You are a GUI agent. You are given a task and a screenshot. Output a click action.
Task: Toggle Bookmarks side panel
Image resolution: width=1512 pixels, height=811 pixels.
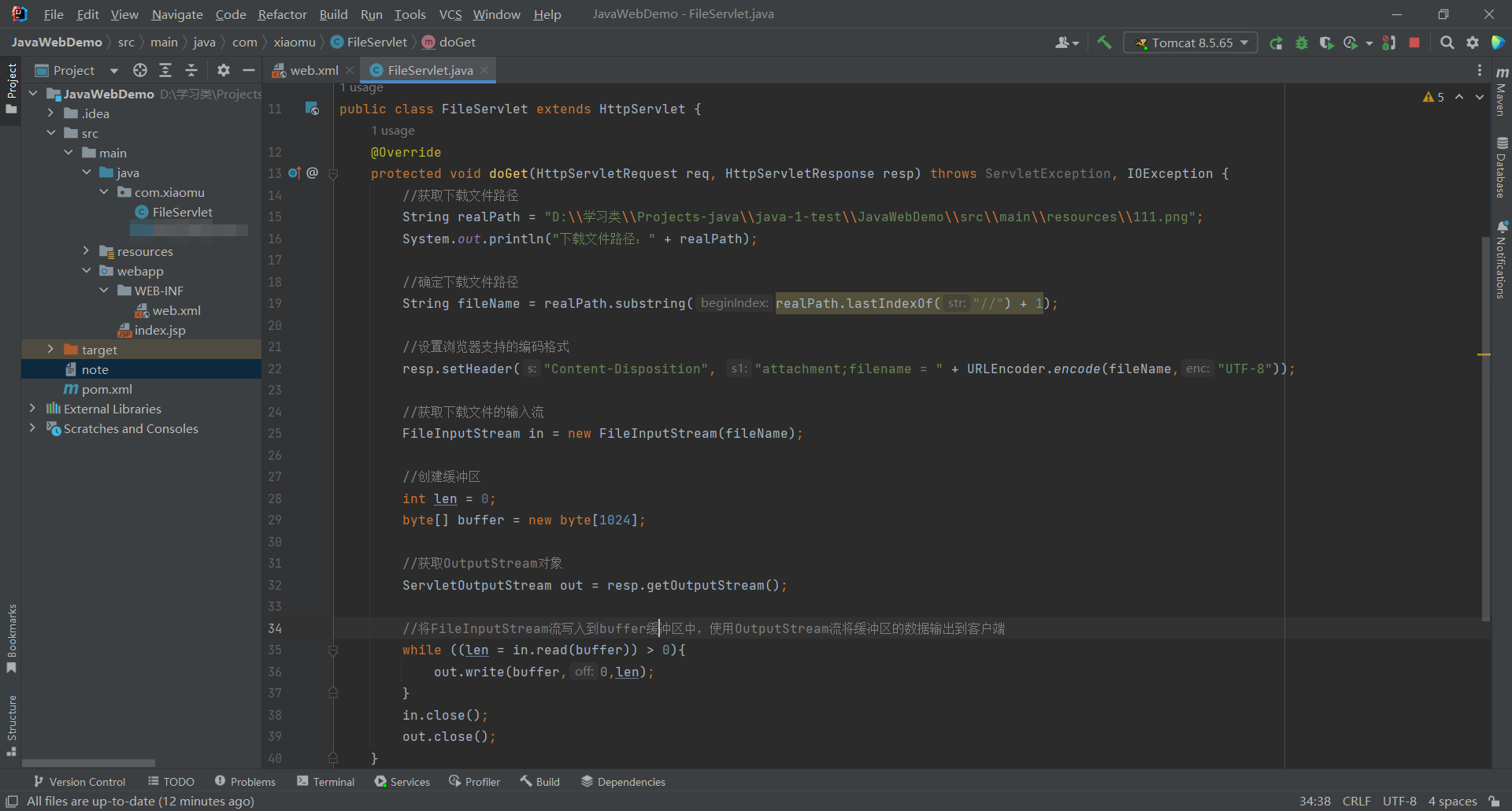[x=11, y=639]
